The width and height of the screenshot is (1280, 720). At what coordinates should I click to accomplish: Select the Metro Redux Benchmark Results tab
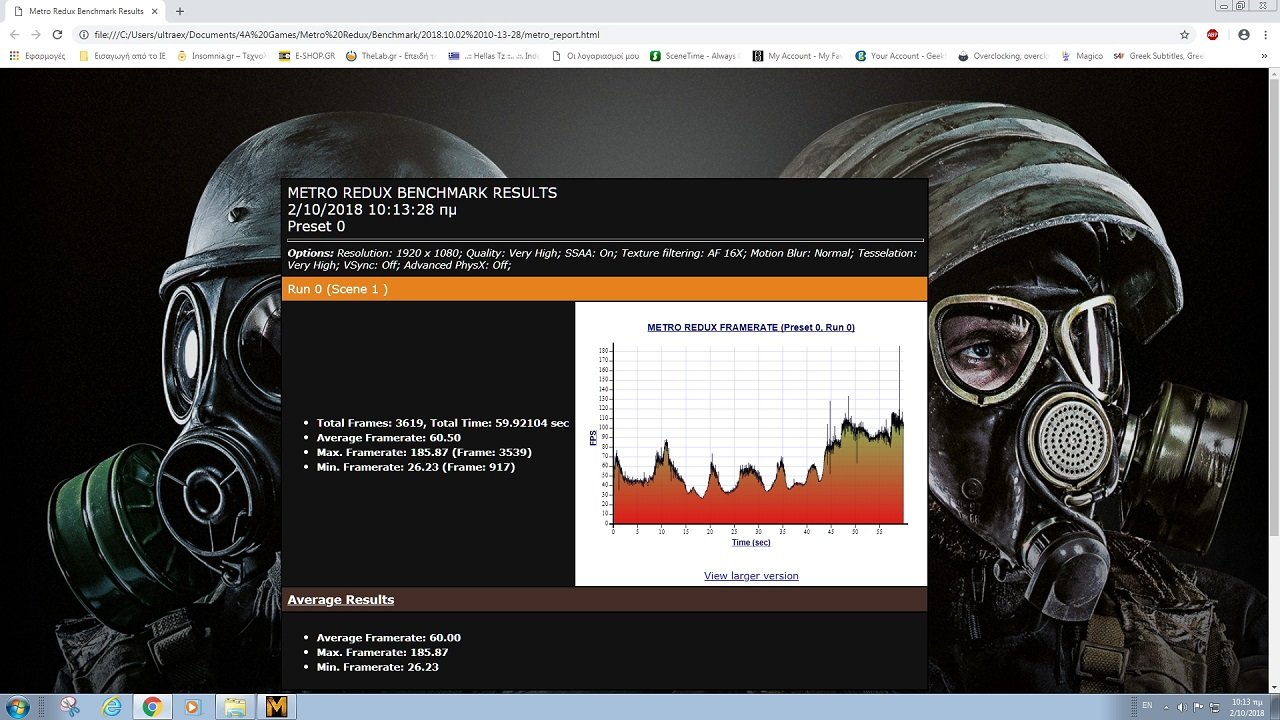85,11
